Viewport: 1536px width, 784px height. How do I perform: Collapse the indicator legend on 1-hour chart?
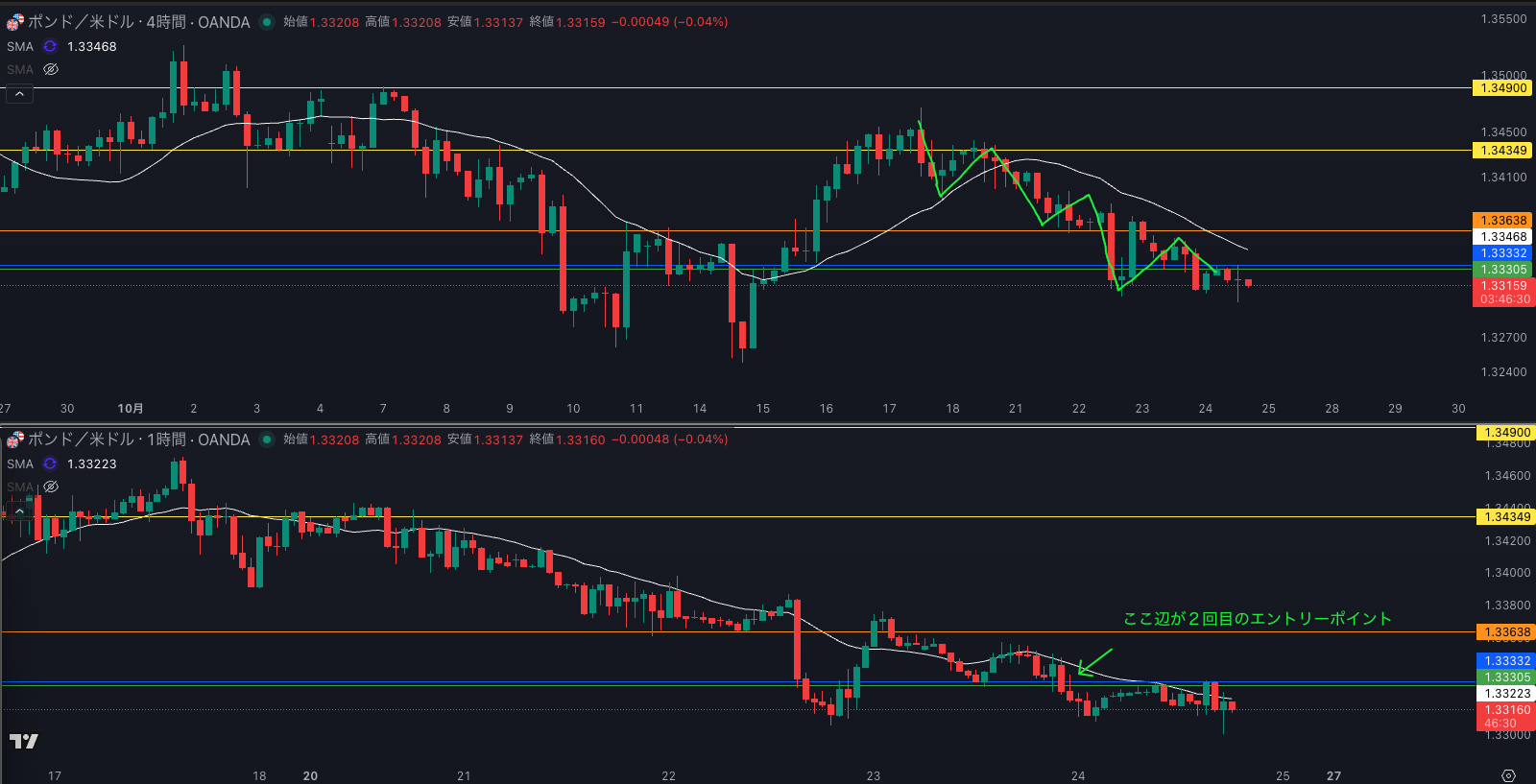[x=19, y=511]
